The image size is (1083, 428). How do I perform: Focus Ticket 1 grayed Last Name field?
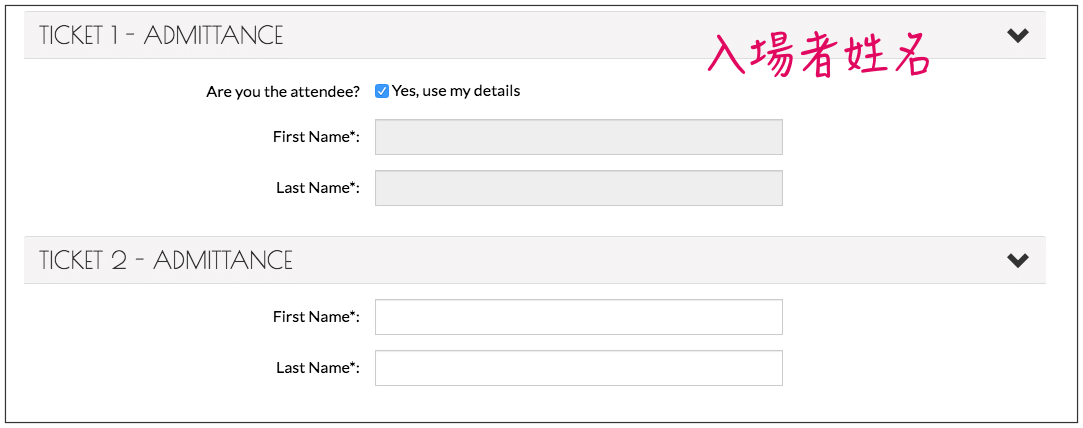579,188
